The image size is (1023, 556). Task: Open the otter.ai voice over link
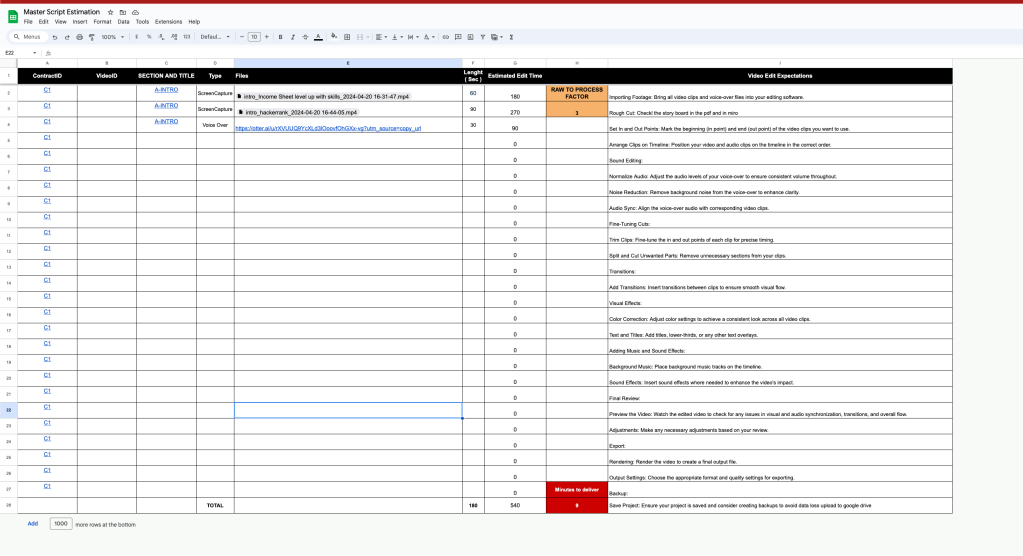(x=328, y=129)
